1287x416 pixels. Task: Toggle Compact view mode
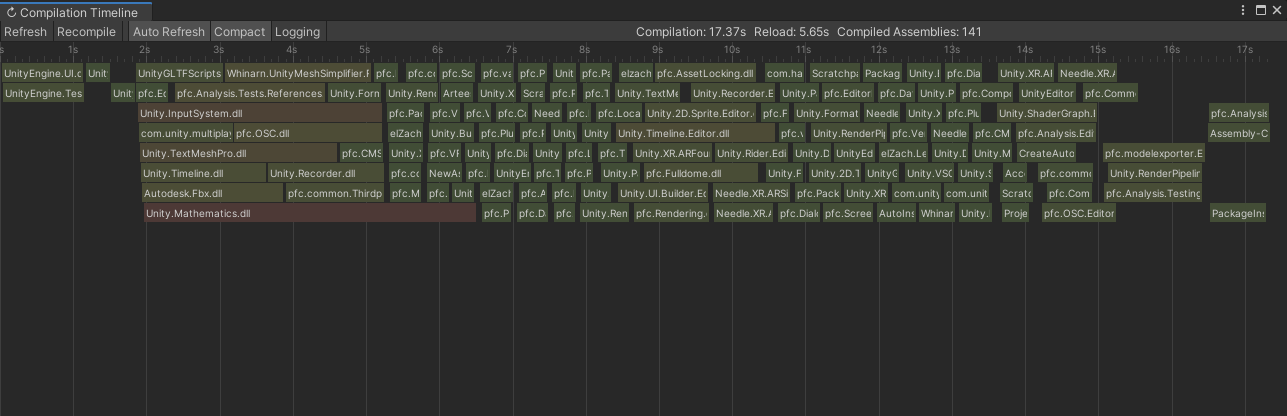(x=240, y=32)
